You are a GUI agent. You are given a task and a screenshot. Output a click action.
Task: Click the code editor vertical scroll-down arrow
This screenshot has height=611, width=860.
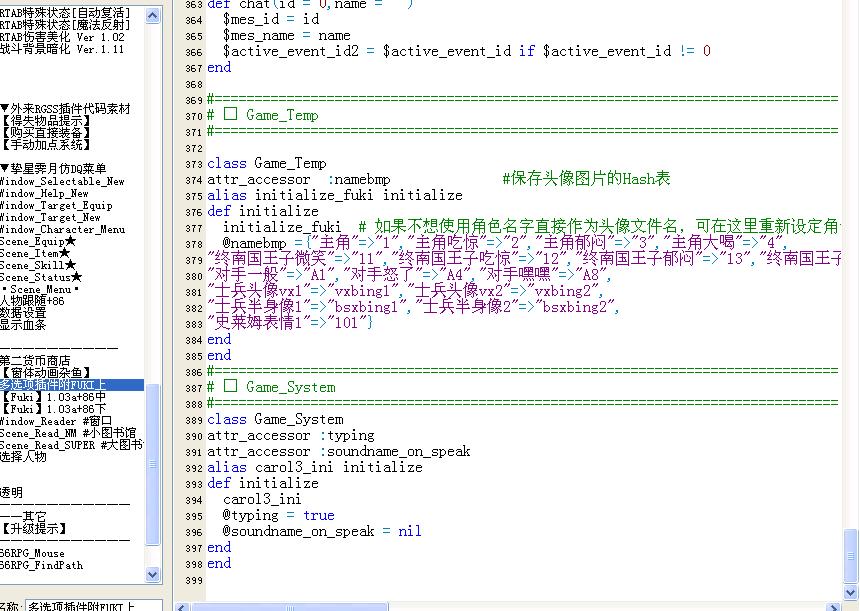pos(851,592)
